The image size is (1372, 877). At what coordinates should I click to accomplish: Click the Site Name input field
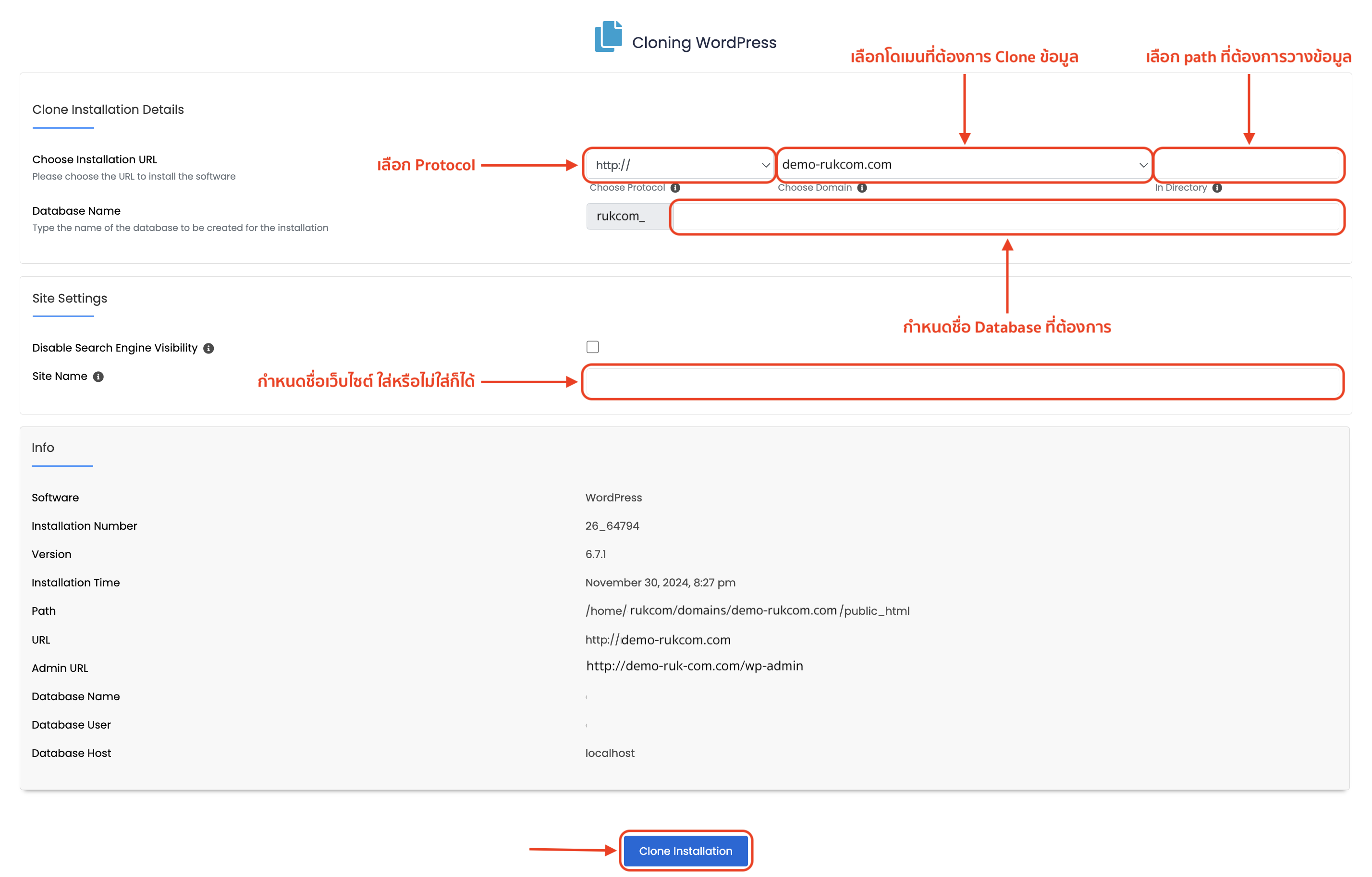(x=962, y=381)
